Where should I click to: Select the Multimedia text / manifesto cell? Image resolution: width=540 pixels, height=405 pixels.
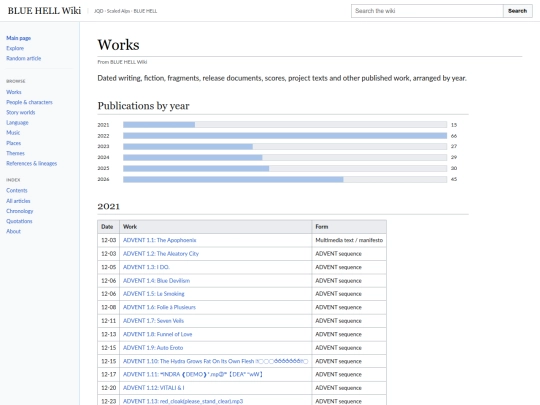point(349,240)
